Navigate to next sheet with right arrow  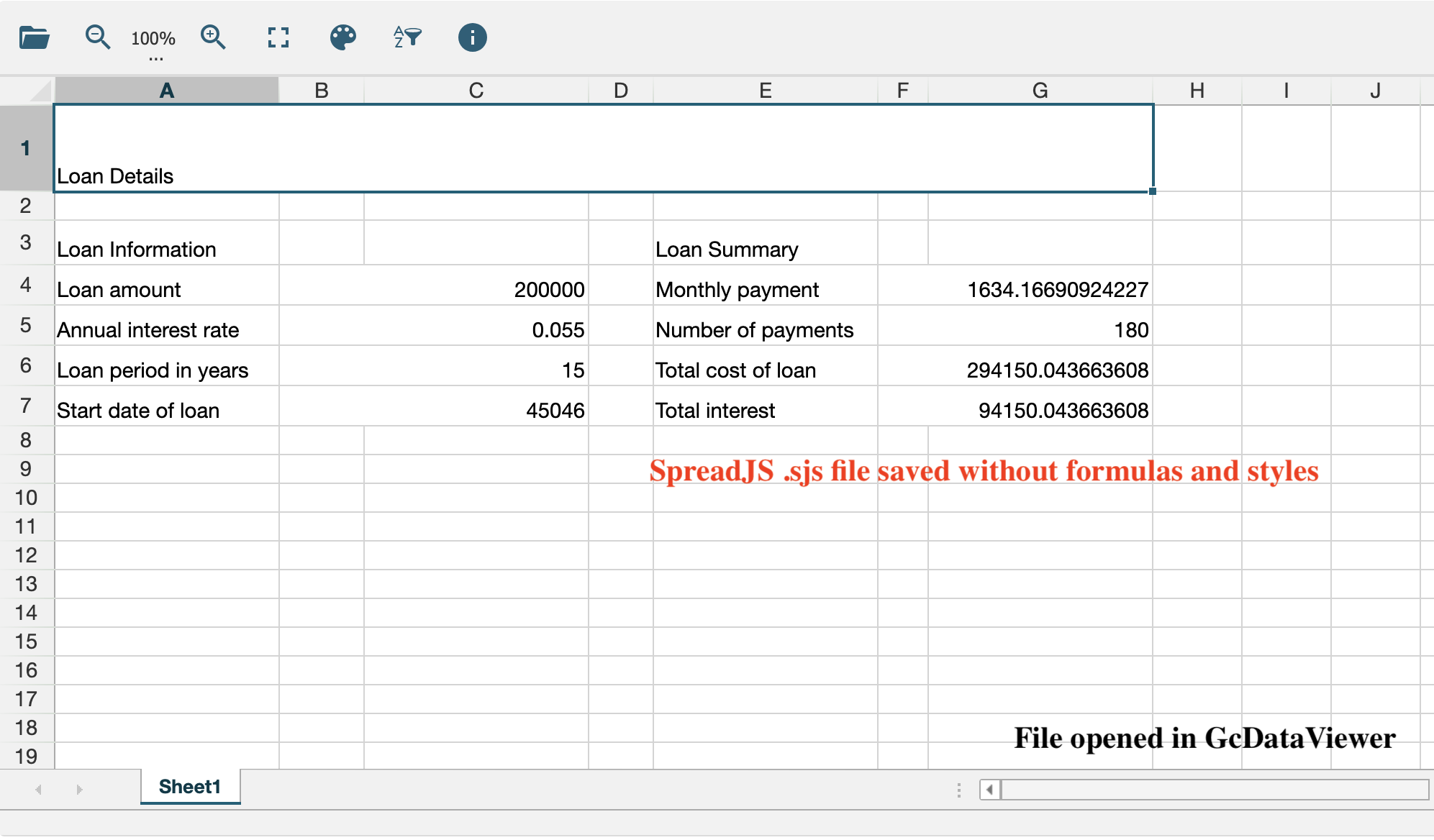point(79,788)
